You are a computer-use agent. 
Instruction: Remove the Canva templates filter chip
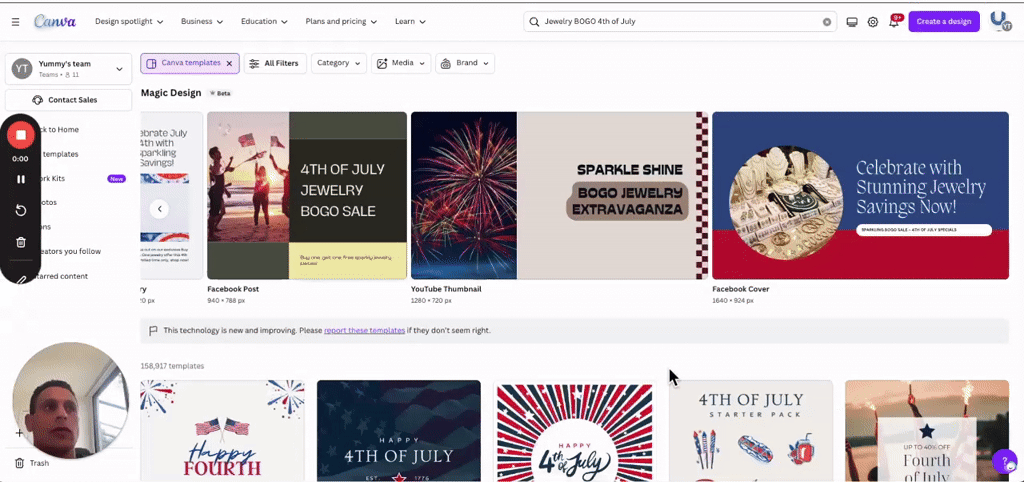tap(229, 63)
